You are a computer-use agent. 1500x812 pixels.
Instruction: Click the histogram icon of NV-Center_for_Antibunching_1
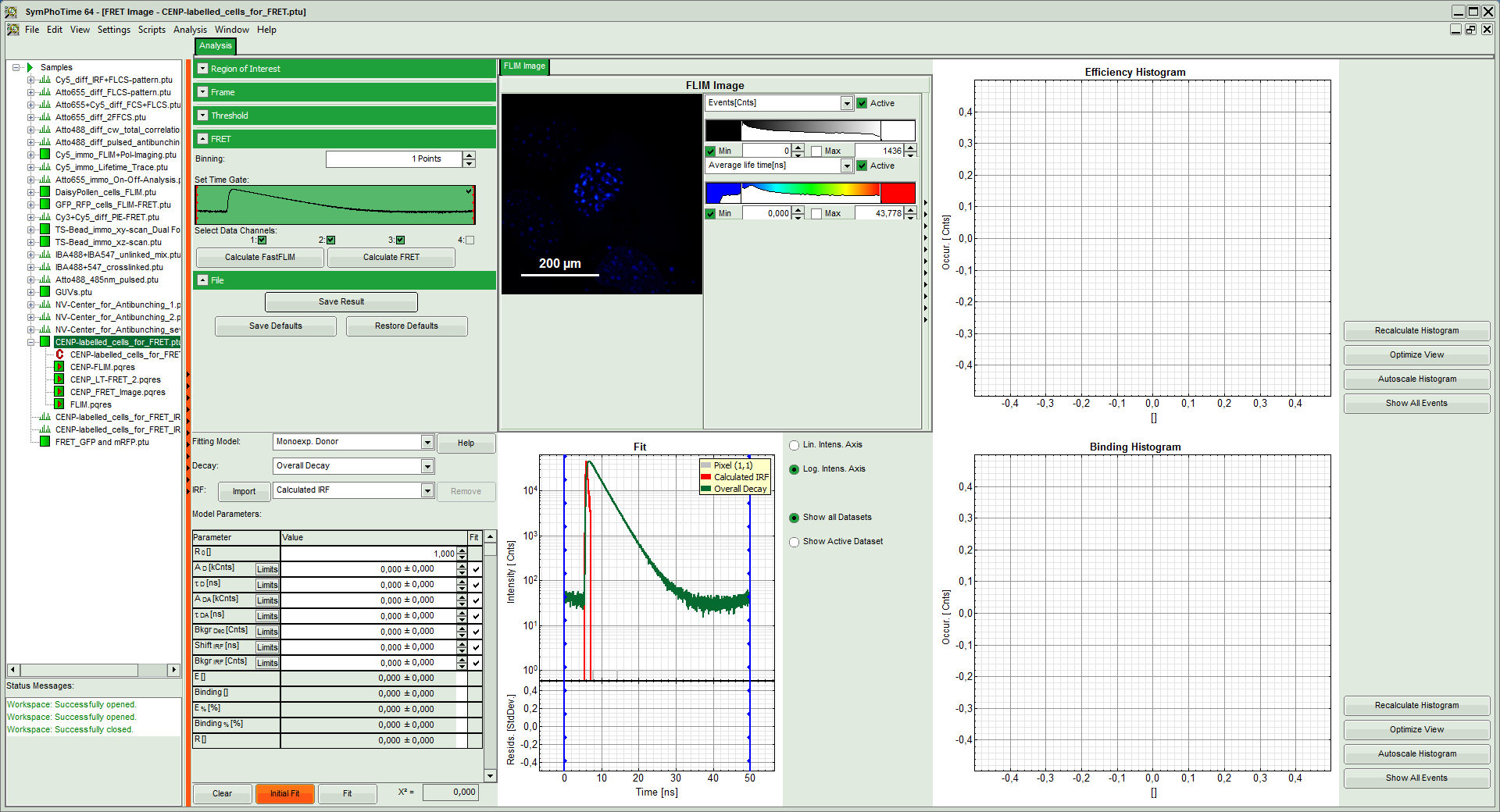(45, 304)
